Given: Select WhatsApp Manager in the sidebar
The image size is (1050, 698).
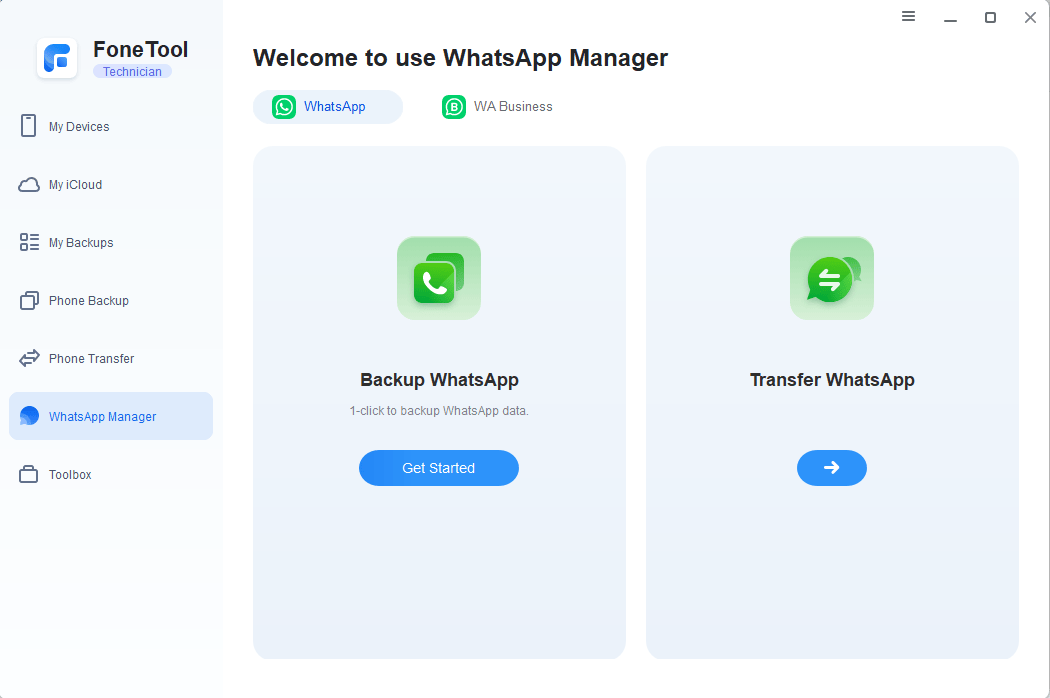Looking at the screenshot, I should (111, 416).
